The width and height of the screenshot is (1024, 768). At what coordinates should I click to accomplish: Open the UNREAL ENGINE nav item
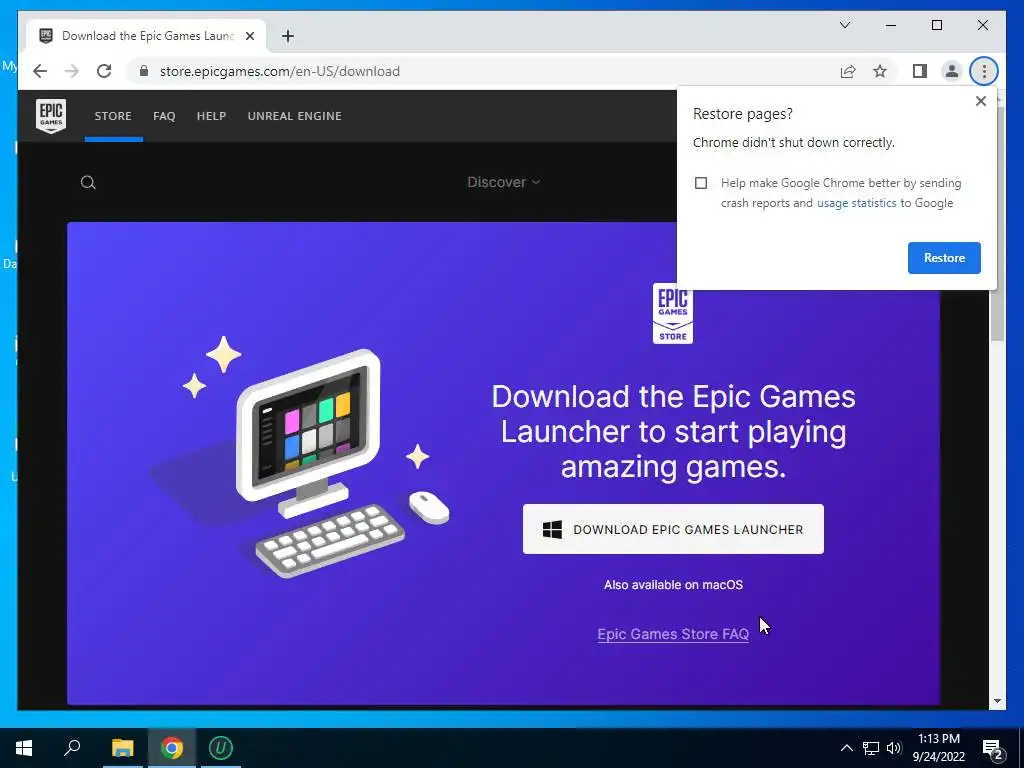295,116
